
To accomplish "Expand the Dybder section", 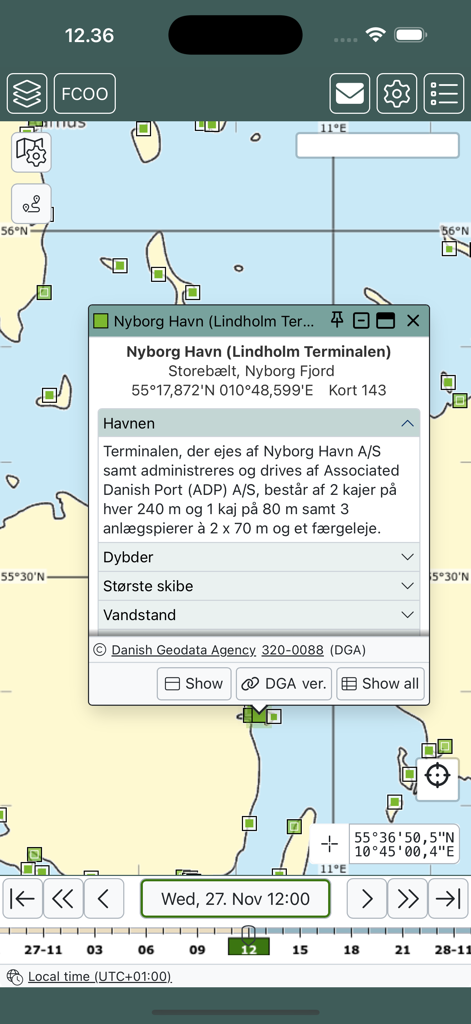I will [259, 557].
